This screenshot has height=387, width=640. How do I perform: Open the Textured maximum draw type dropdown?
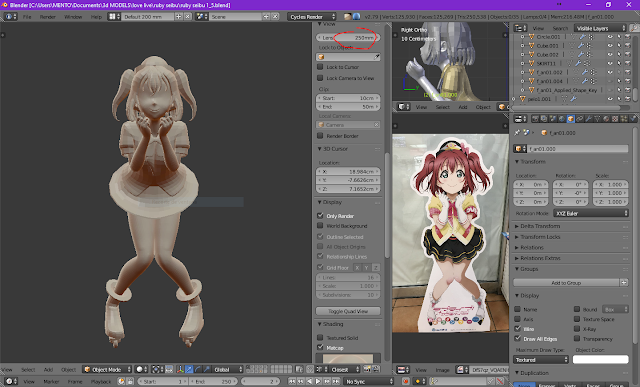[x=541, y=360]
